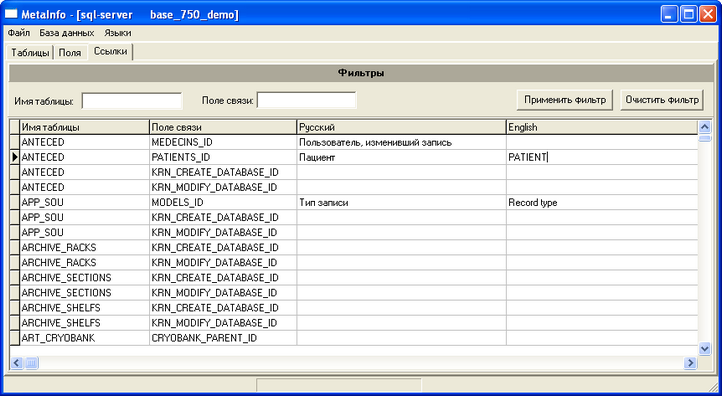Viewport: 722px width, 396px height.
Task: Click the vertical scrollbar down arrow
Action: pos(705,349)
